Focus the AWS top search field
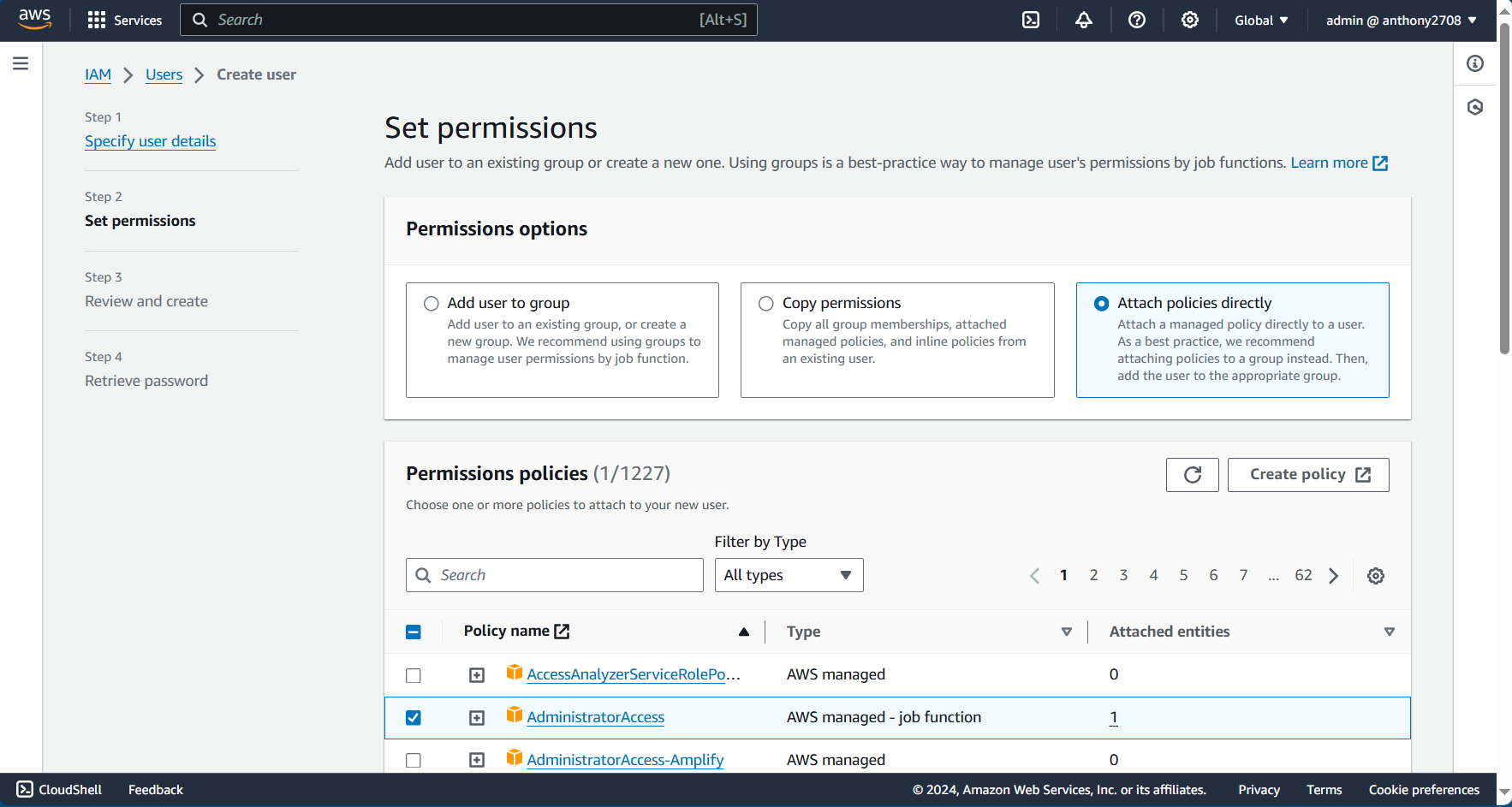 [468, 20]
